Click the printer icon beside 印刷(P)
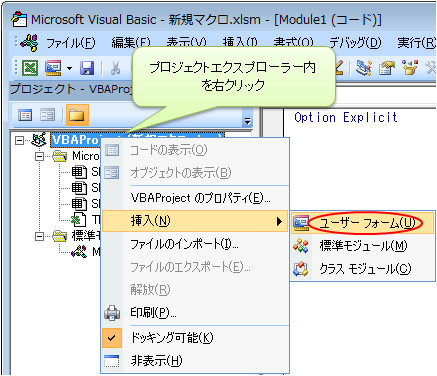Image resolution: width=437 pixels, height=376 pixels. click(112, 313)
